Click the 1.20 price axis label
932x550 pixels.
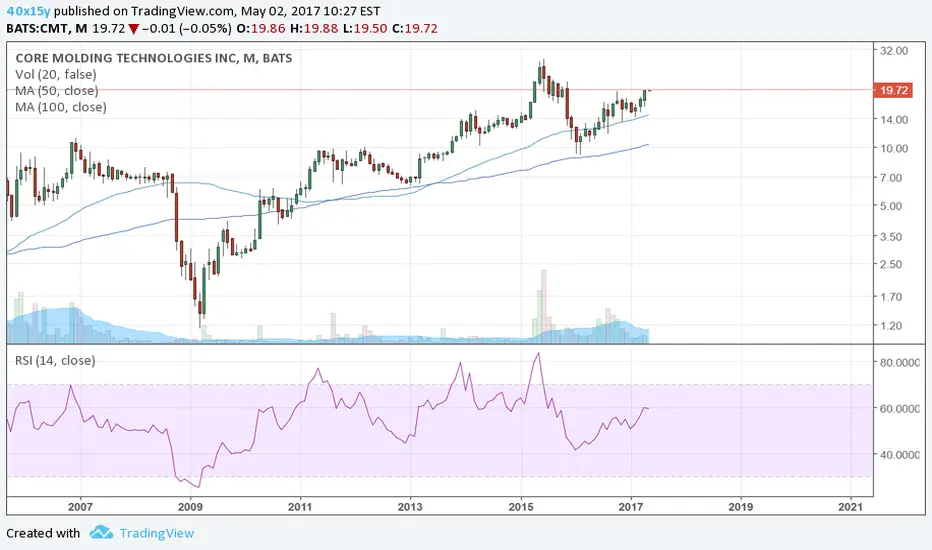(891, 326)
